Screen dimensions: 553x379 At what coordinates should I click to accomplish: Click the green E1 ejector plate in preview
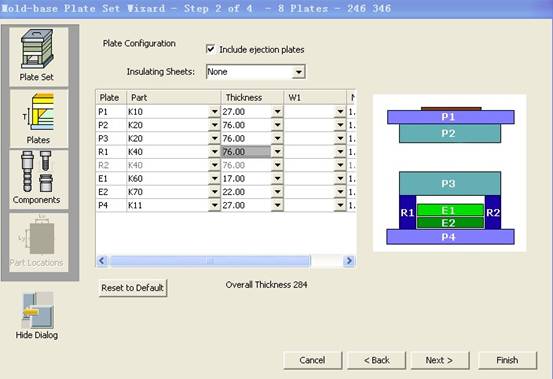click(450, 210)
